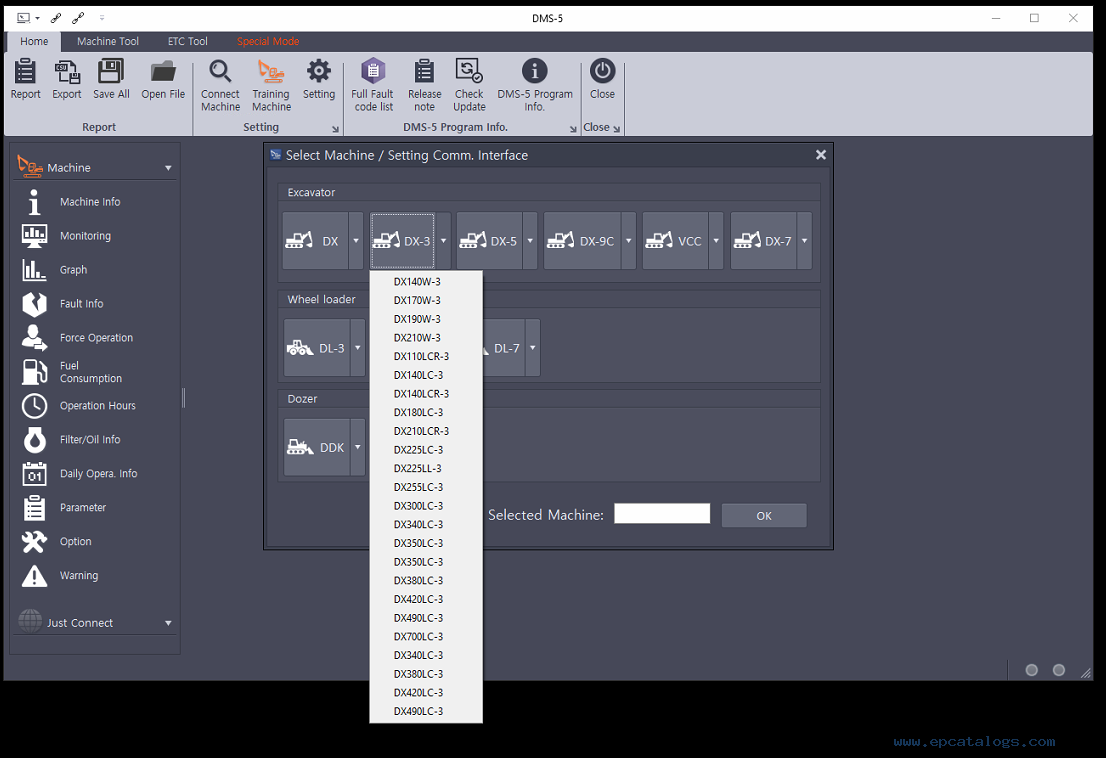Image resolution: width=1106 pixels, height=758 pixels.
Task: Expand the dropdown arrow beside the DX excavator button
Action: pos(356,240)
